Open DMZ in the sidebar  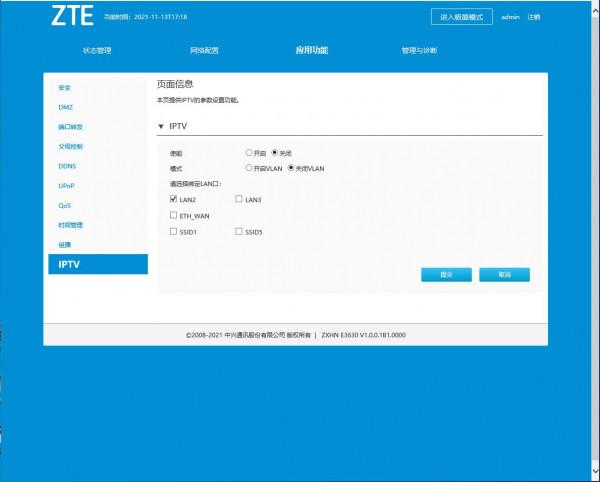[65, 107]
